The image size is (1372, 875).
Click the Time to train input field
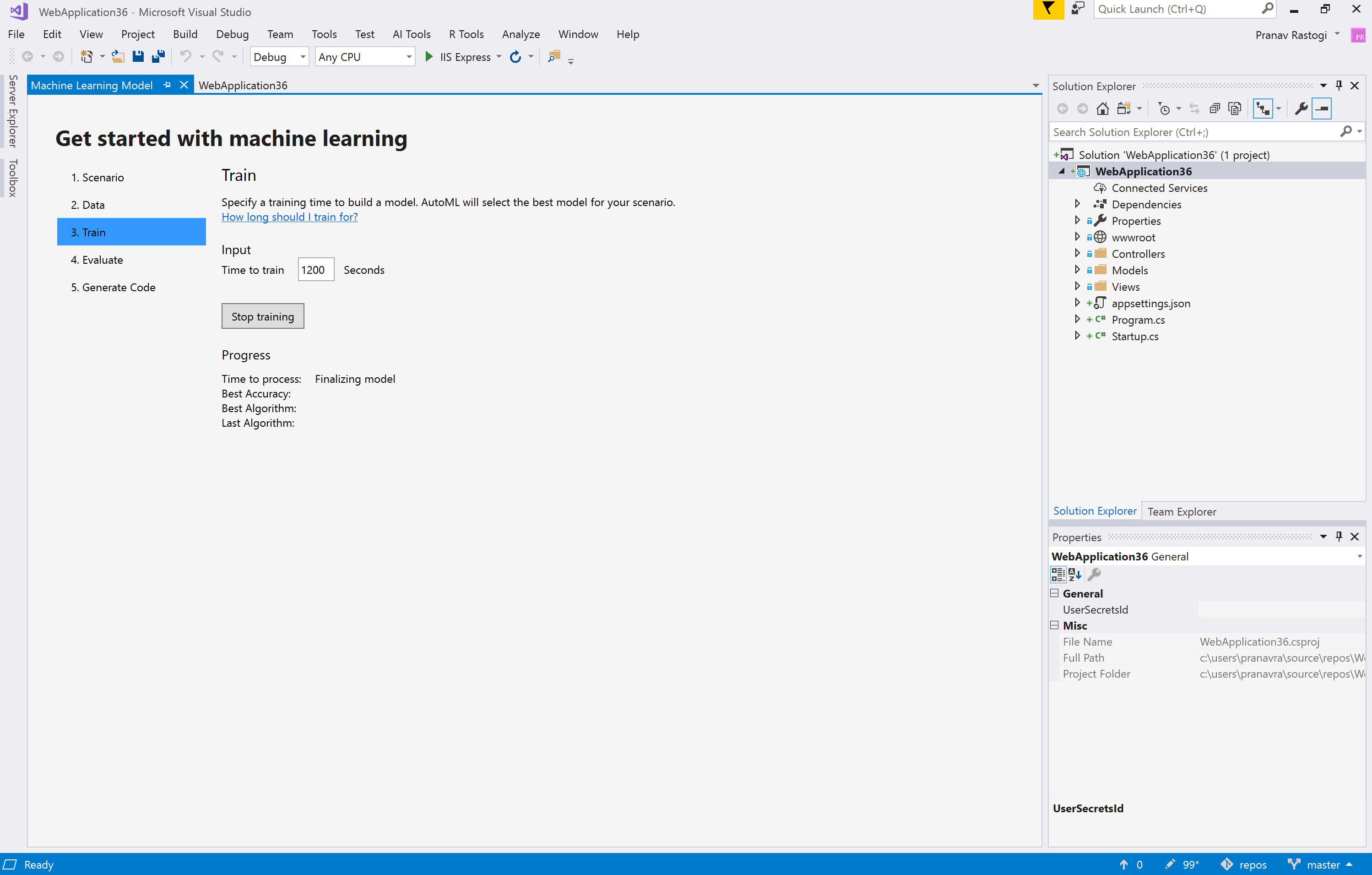click(316, 270)
